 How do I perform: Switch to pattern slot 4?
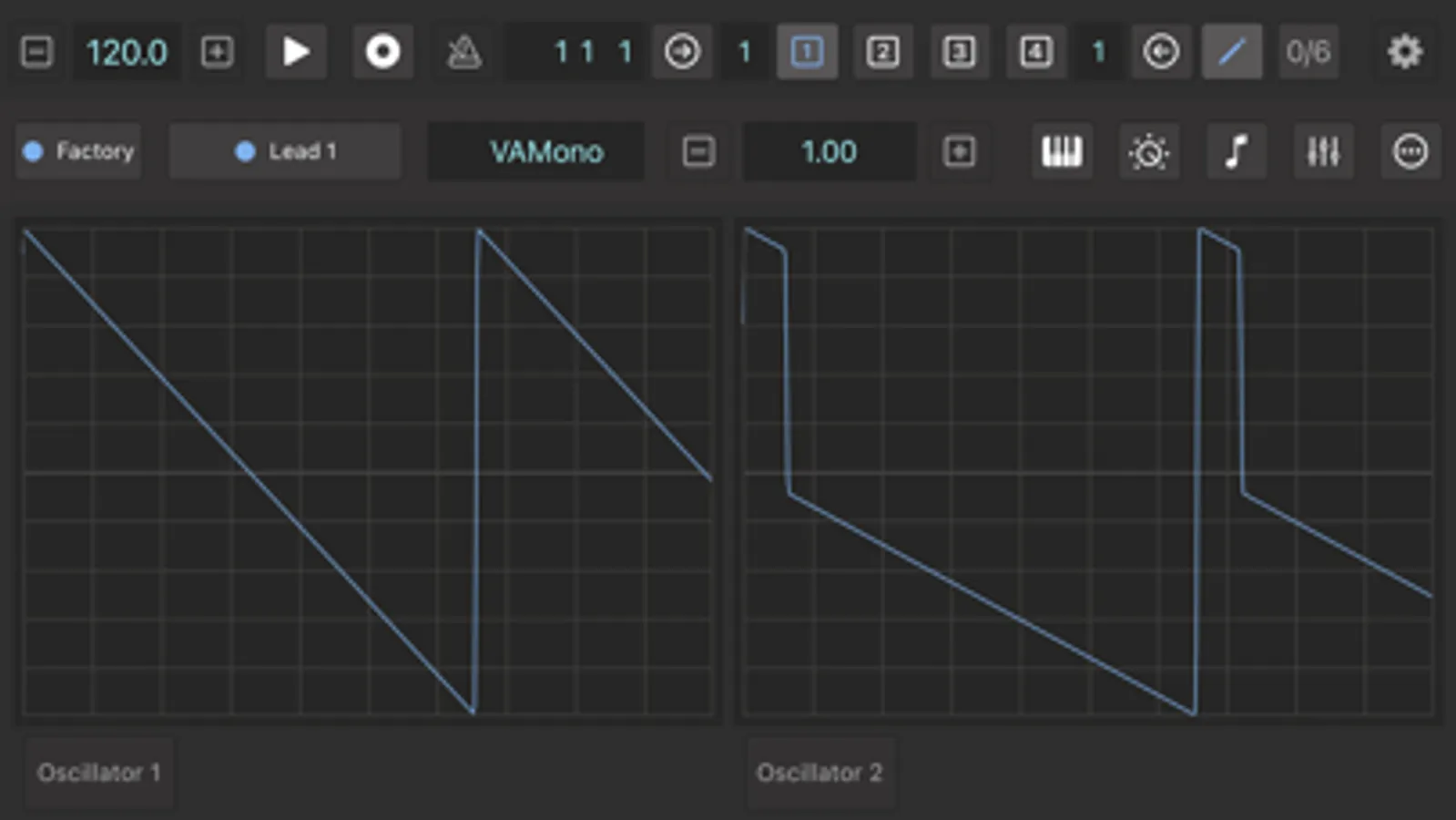click(x=1035, y=52)
